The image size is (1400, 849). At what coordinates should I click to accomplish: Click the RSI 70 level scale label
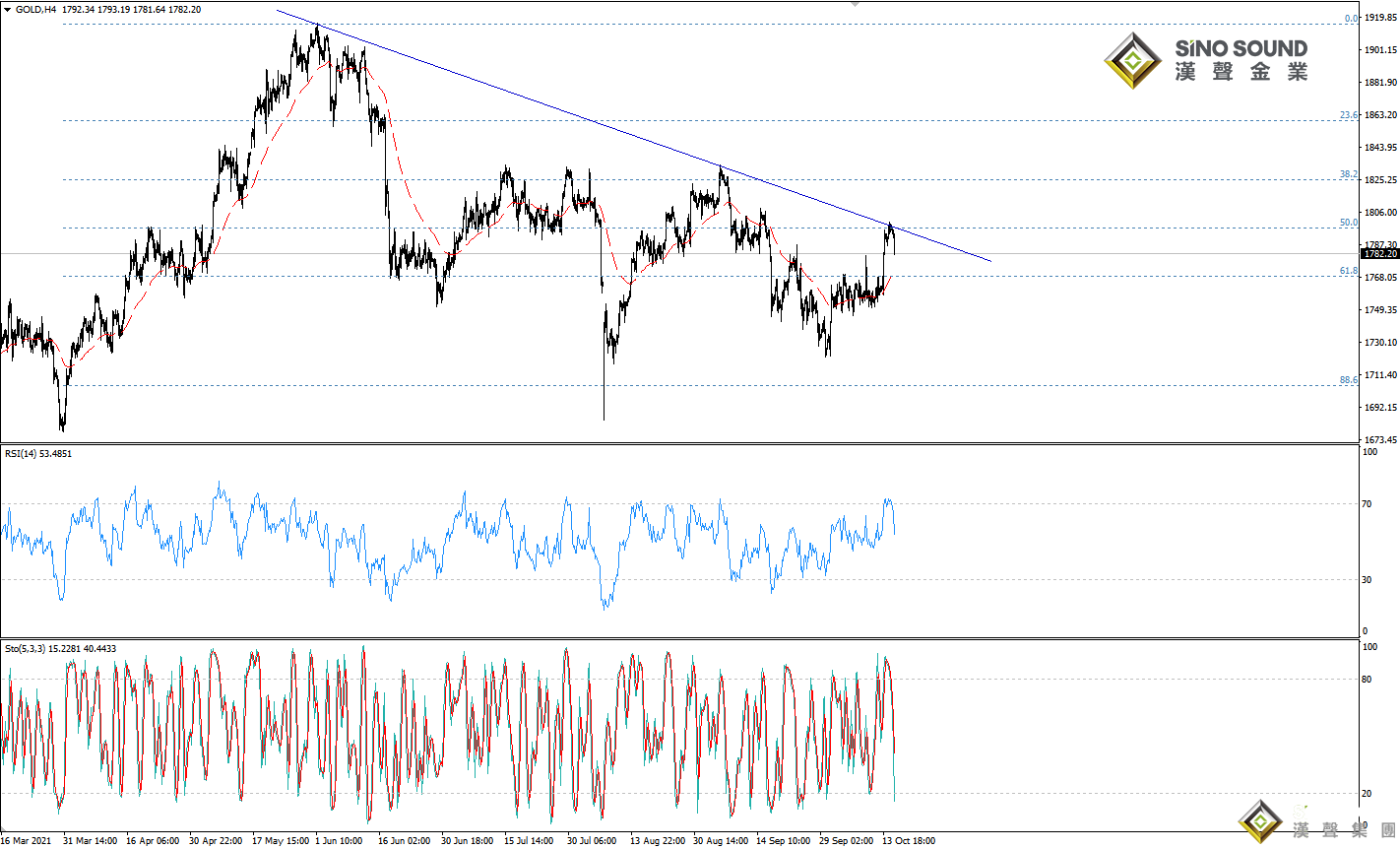pyautogui.click(x=1368, y=504)
